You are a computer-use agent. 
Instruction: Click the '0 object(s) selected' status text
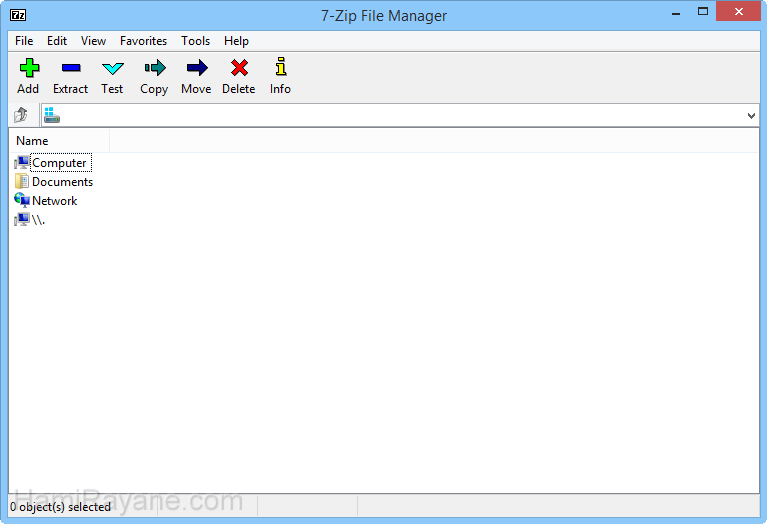click(x=61, y=507)
